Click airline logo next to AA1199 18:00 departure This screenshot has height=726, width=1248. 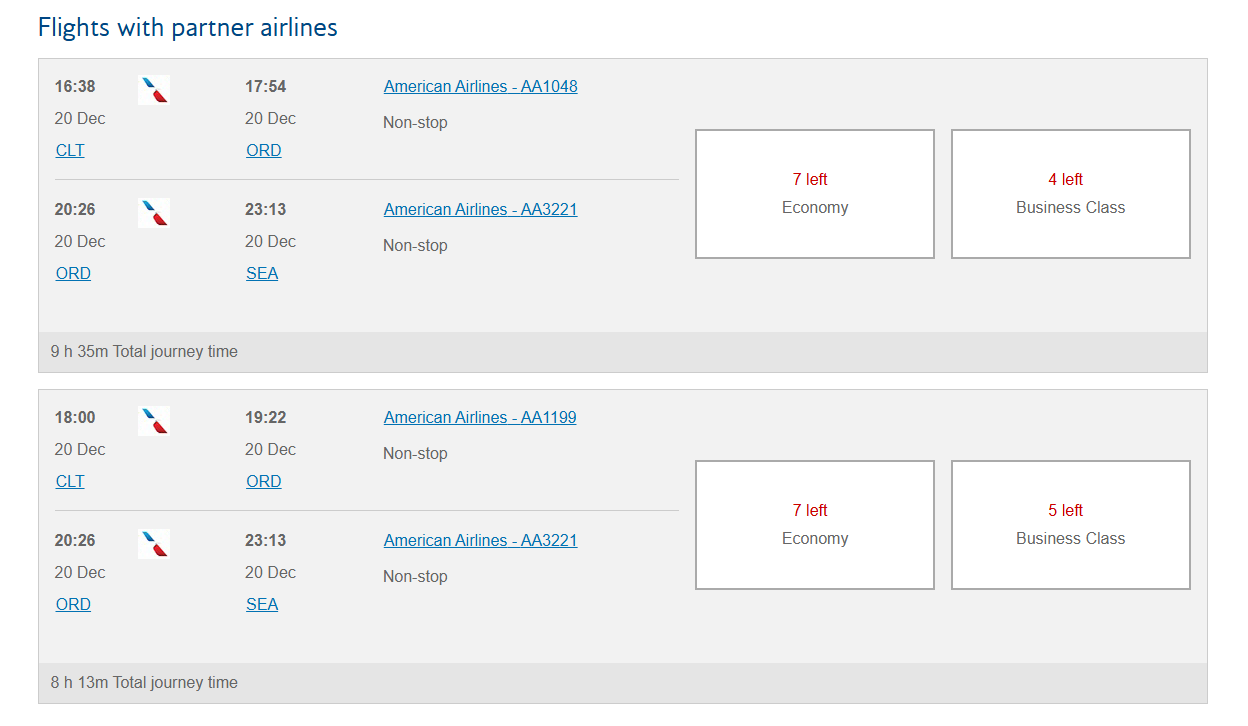(154, 421)
